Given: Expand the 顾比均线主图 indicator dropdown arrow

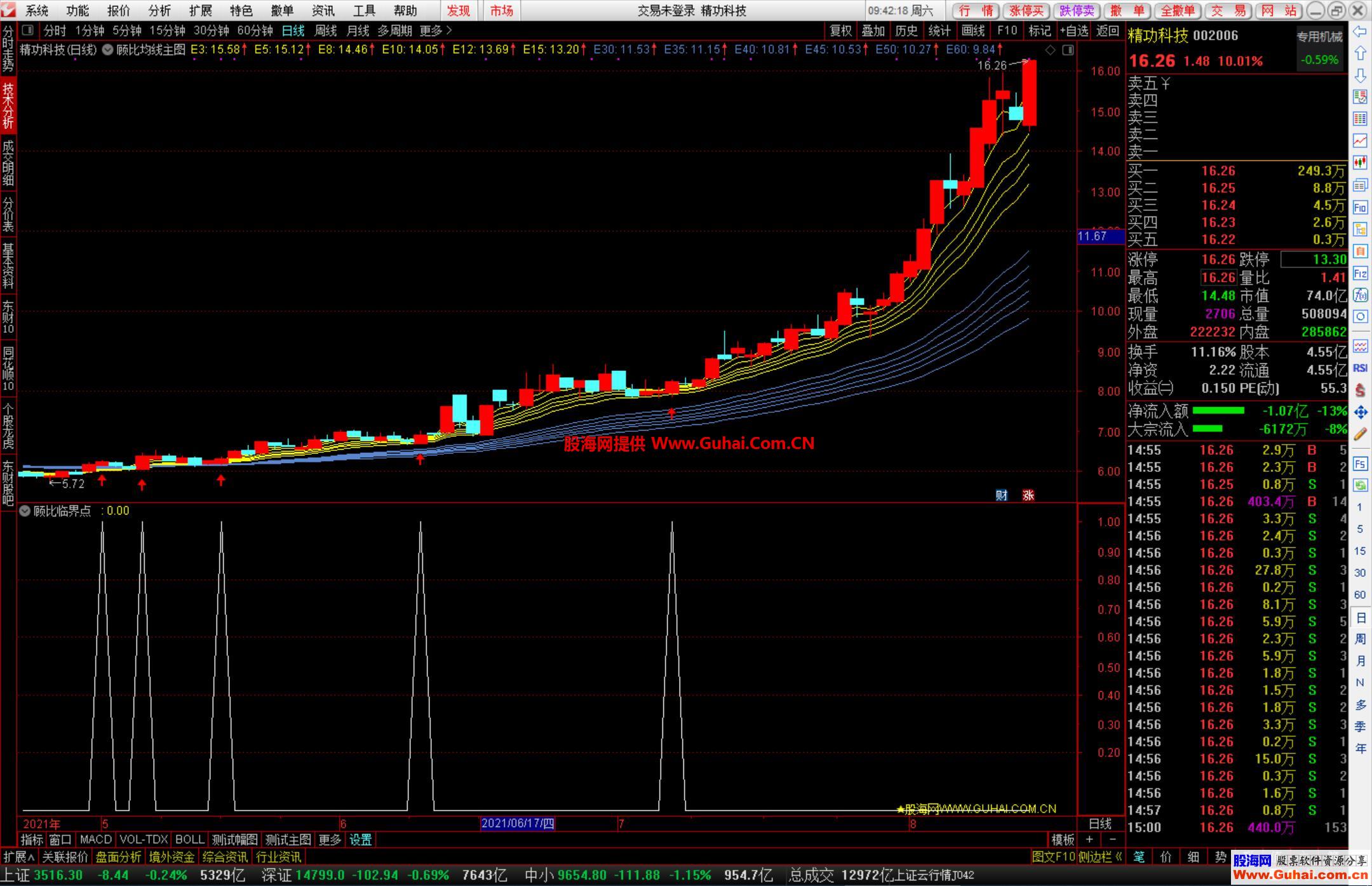Looking at the screenshot, I should click(x=107, y=50).
